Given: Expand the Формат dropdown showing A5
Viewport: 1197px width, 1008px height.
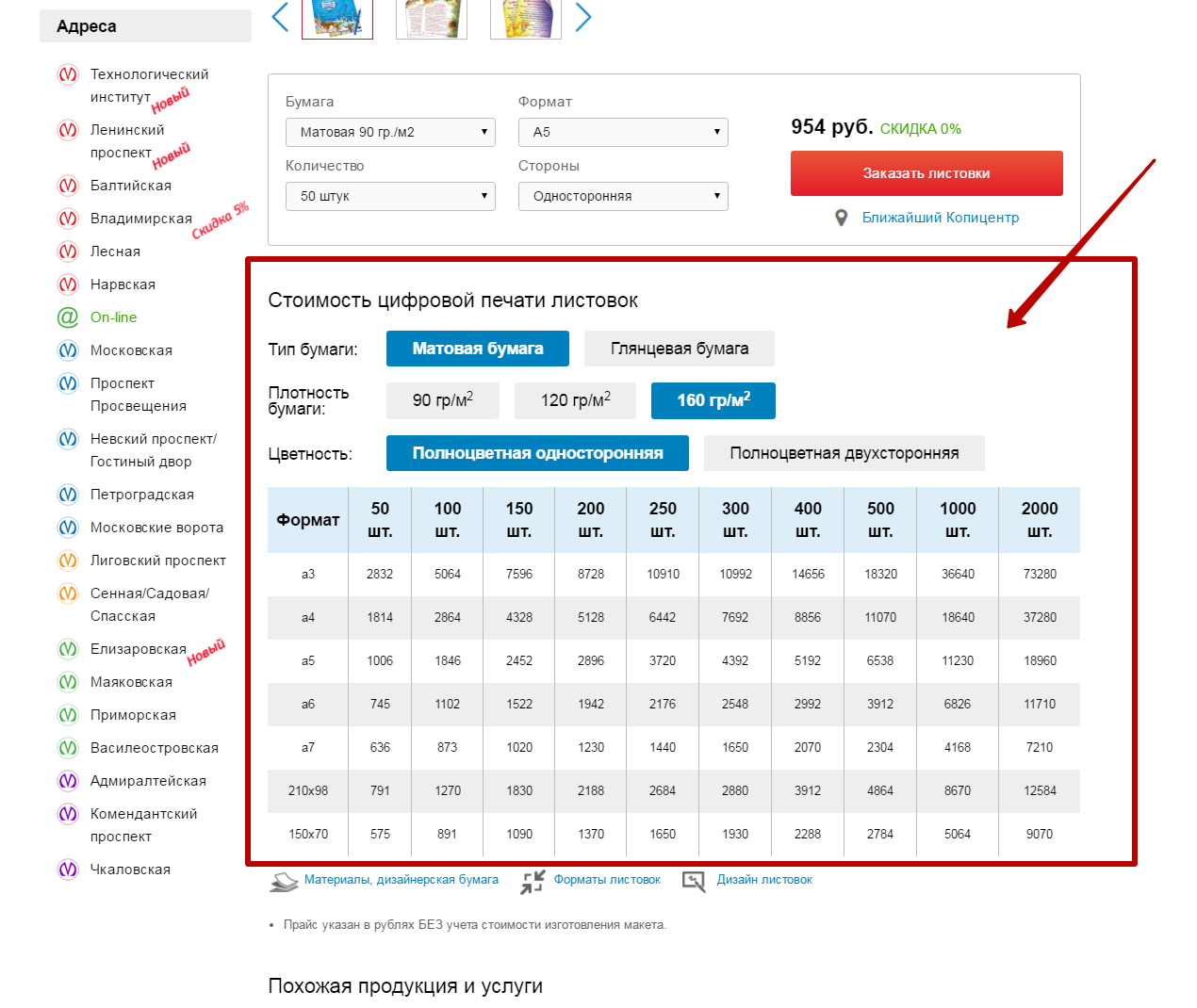Looking at the screenshot, I should coord(623,132).
